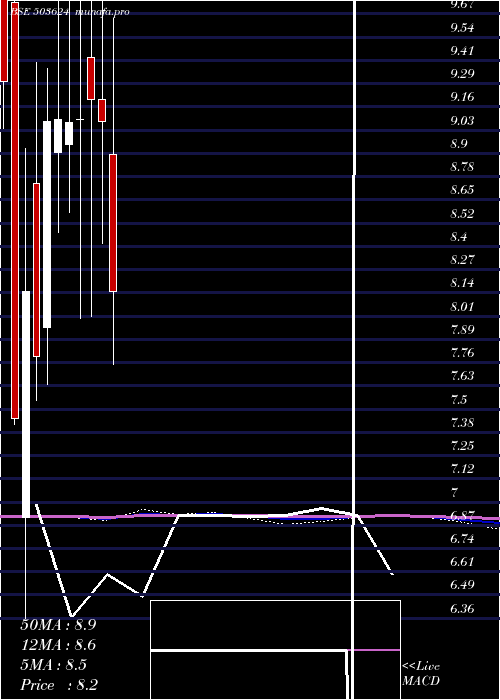Select the 5MA : 8.5 readout
Image resolution: width=500 pixels, height=700 pixels.
click(x=54, y=665)
